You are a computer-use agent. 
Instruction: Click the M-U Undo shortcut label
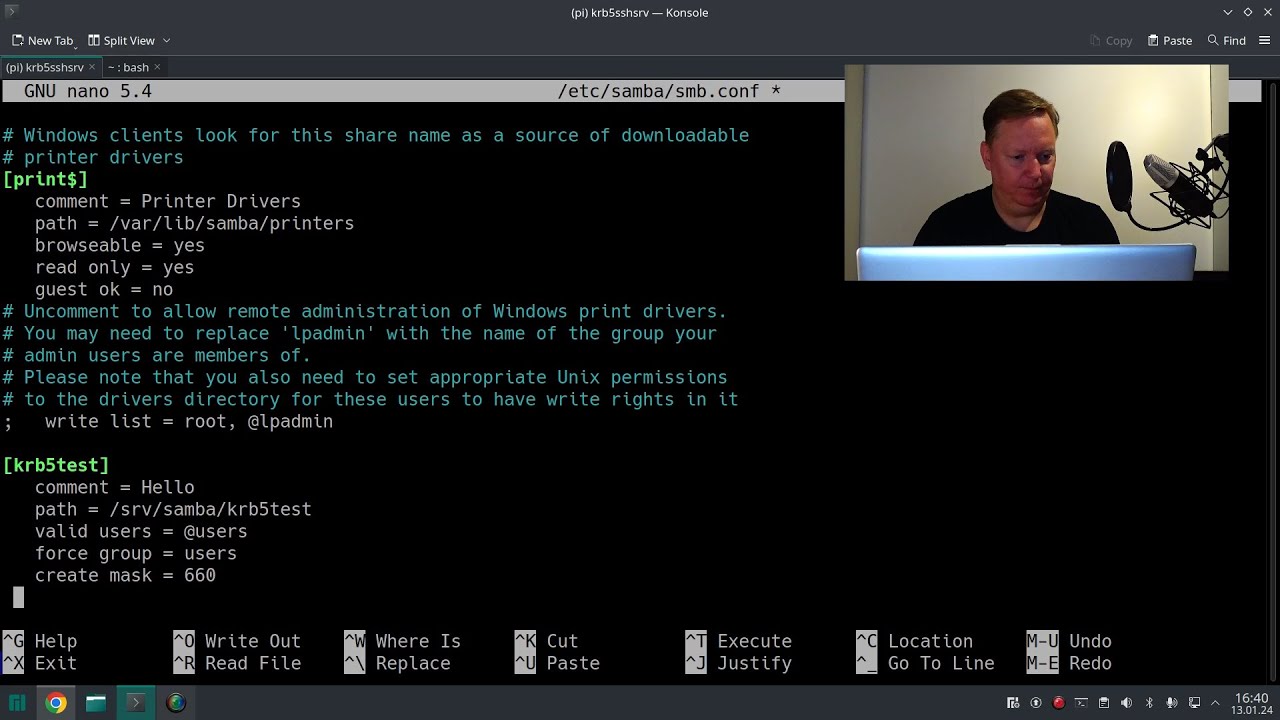[1069, 641]
